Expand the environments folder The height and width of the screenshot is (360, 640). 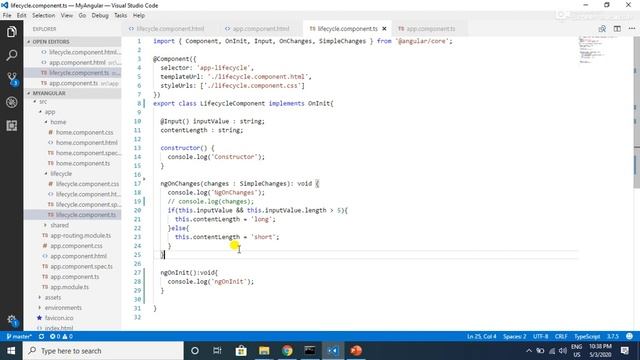(40, 307)
